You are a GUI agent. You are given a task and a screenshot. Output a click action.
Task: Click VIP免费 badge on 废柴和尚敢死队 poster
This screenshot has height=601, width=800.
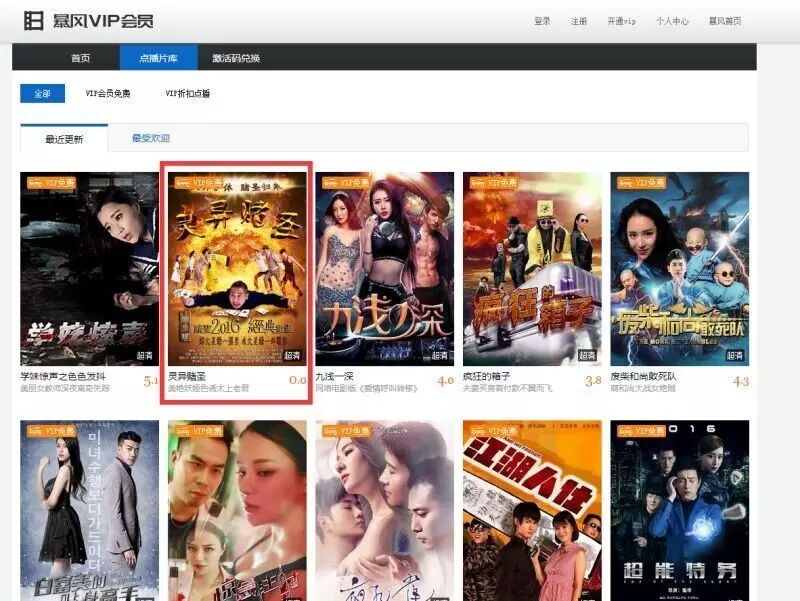pyautogui.click(x=641, y=183)
